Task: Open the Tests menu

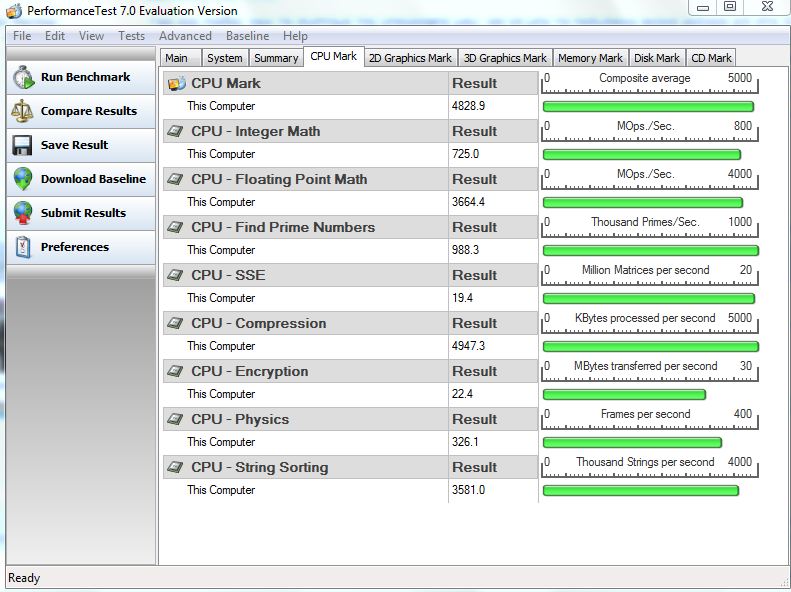Action: [x=132, y=36]
